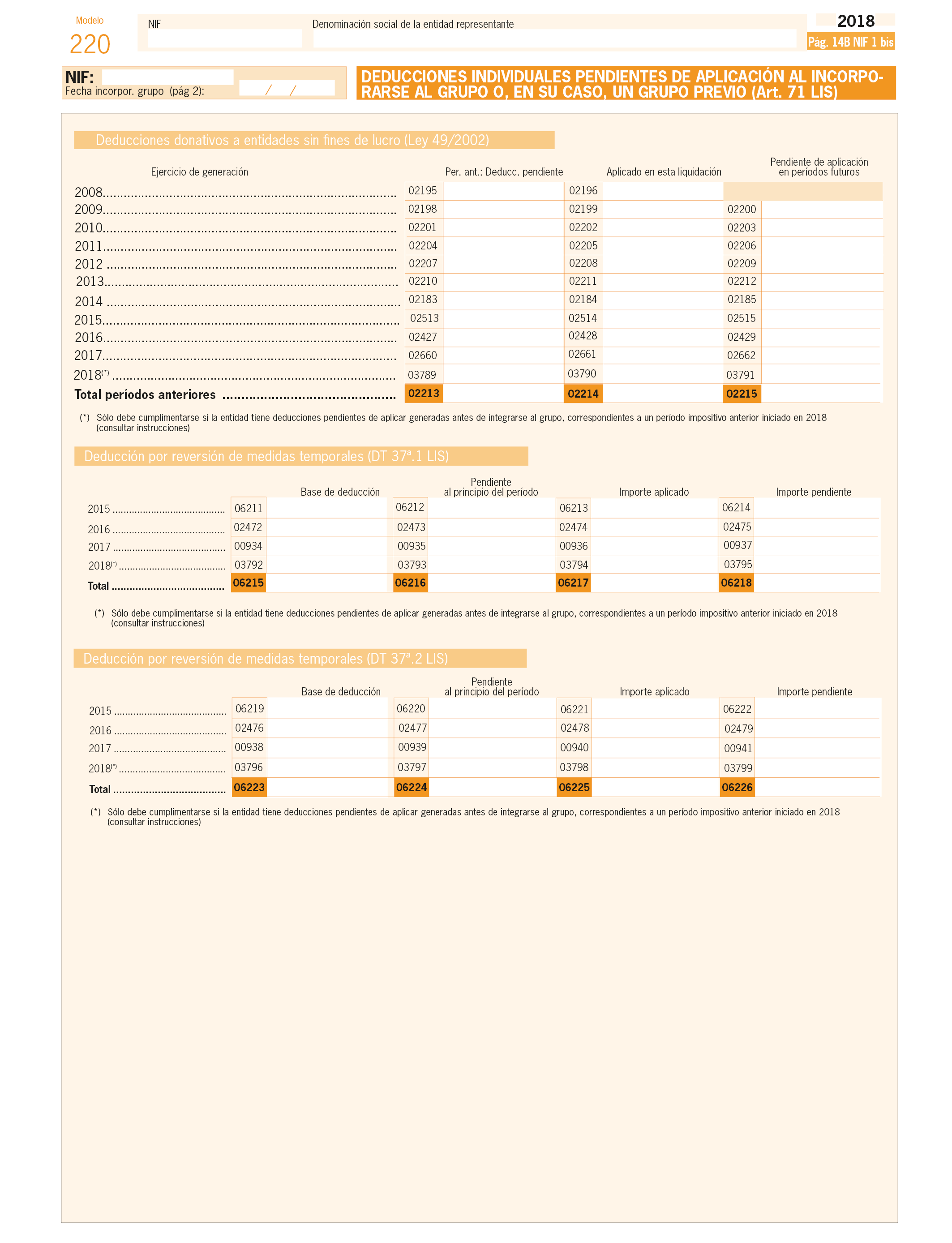Image resolution: width=952 pixels, height=1243 pixels.
Task: Click input field for box 02195
Action: pyautogui.click(x=503, y=191)
